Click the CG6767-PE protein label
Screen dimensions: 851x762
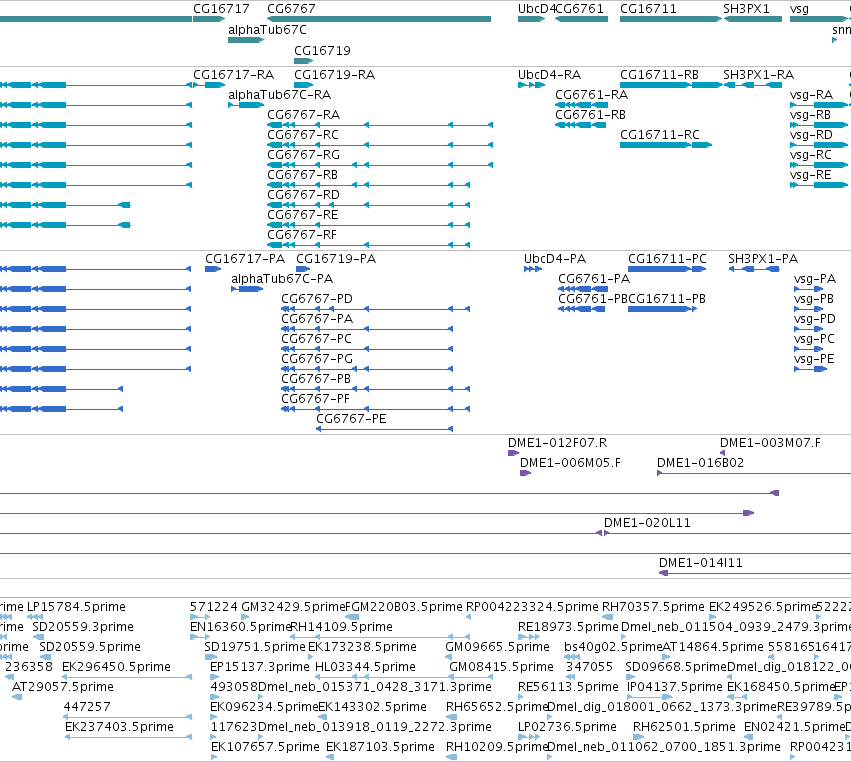[x=351, y=420]
